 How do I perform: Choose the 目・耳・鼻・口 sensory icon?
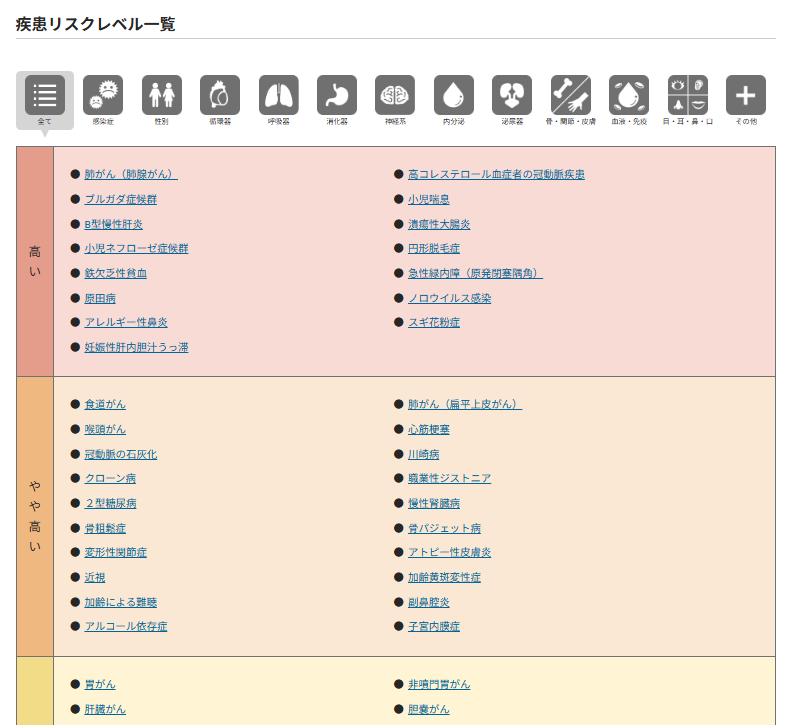coord(687,95)
